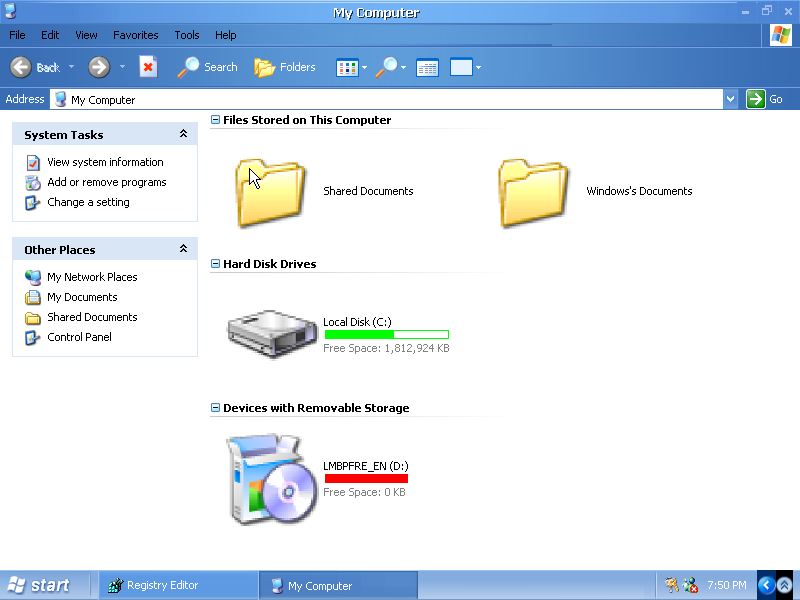Select the LMBPFRE_EN (D:) CD drive icon
Screen dimensions: 800x600
[x=272, y=479]
